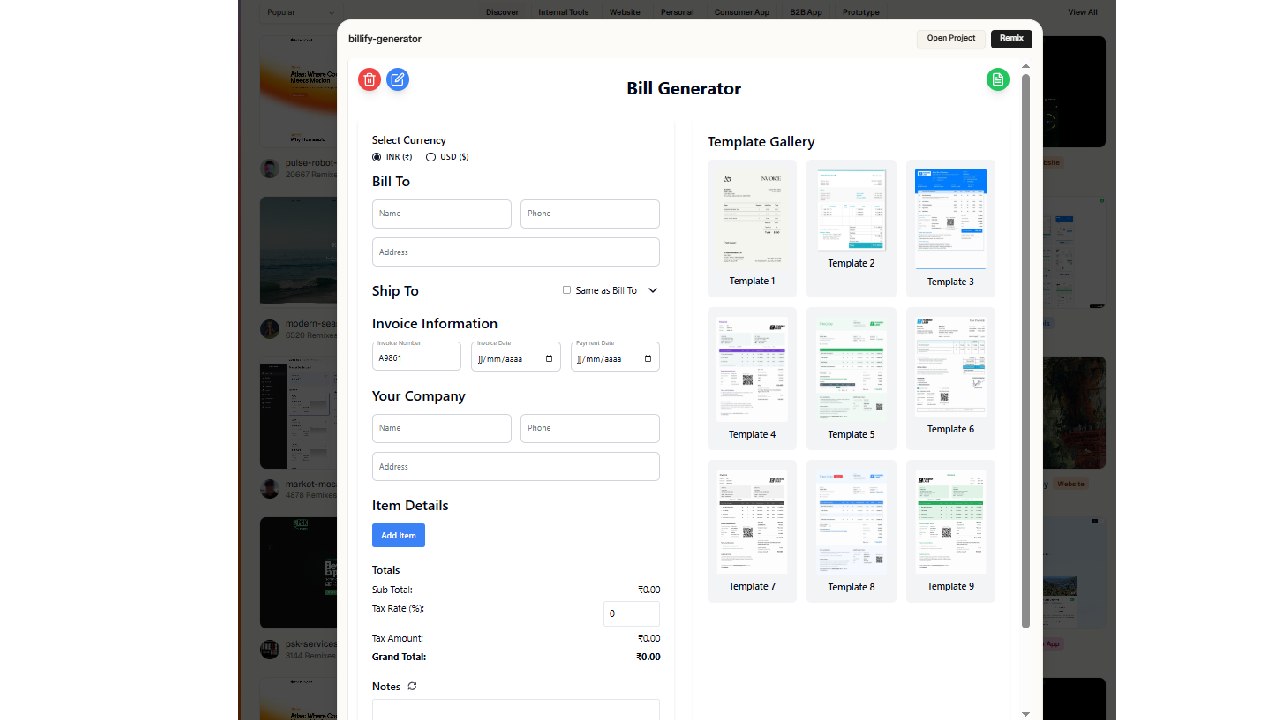Viewport: 1280px width, 720px height.
Task: Select the USD currency radio button
Action: [431, 157]
